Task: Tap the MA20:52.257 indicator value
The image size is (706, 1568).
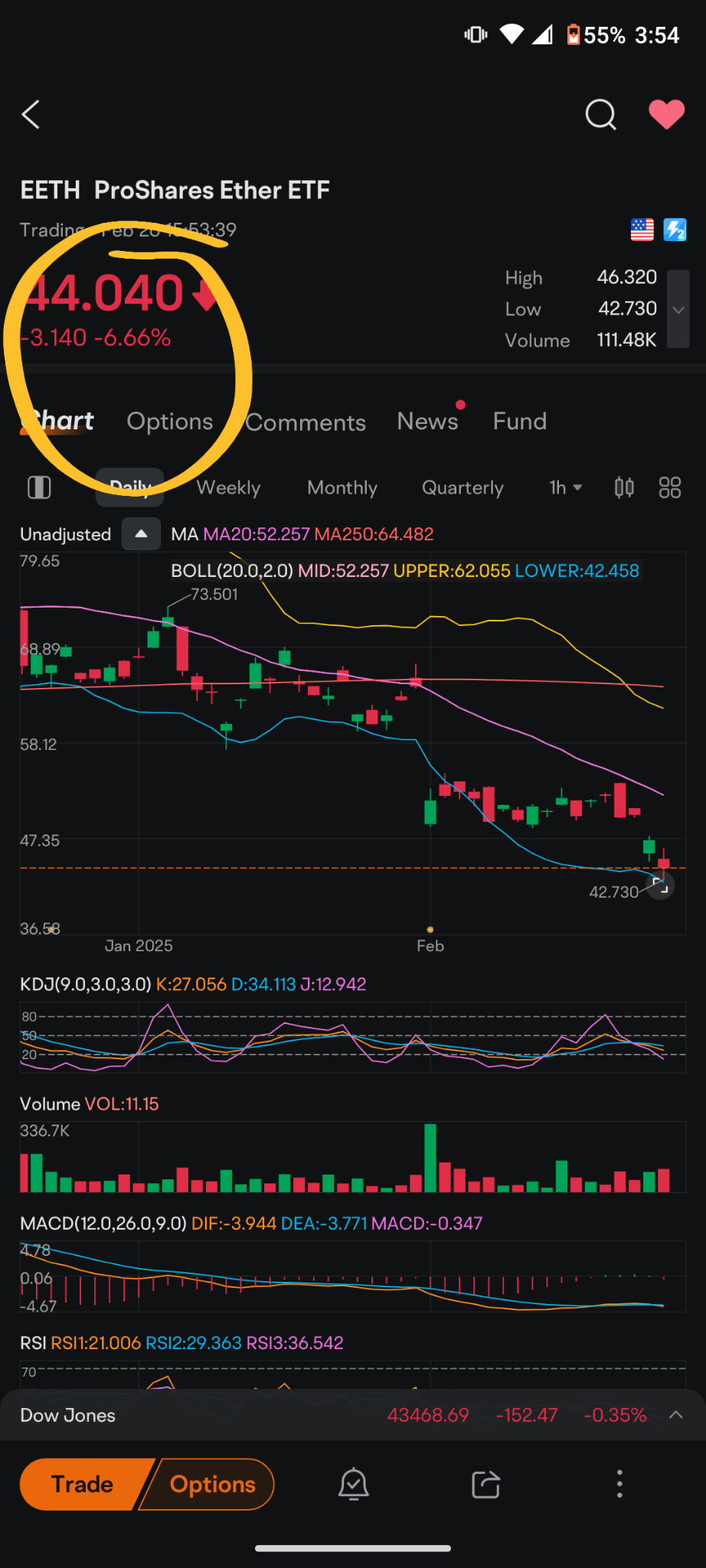Action: pos(257,534)
